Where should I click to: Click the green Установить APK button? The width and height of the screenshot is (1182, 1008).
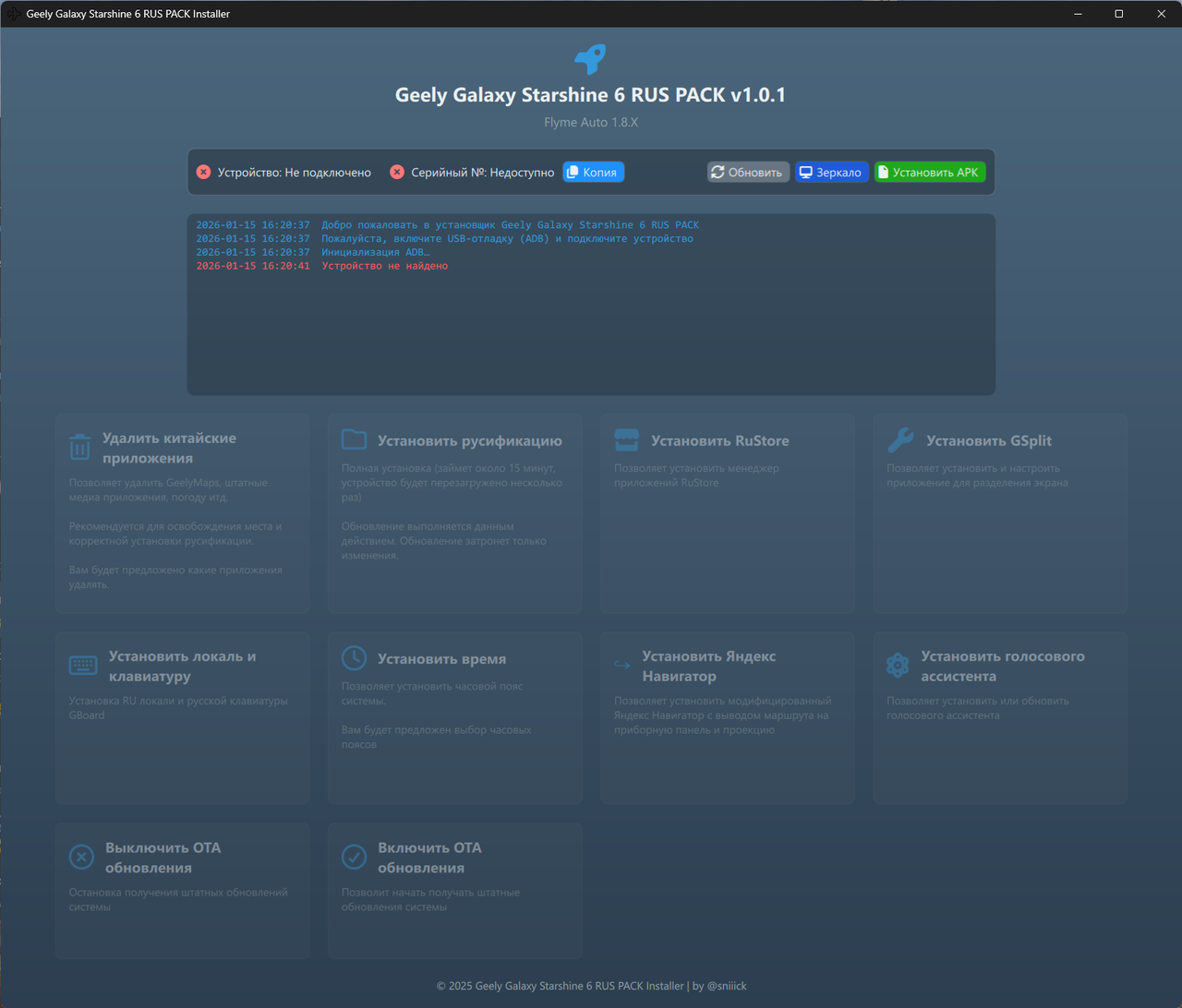[930, 173]
